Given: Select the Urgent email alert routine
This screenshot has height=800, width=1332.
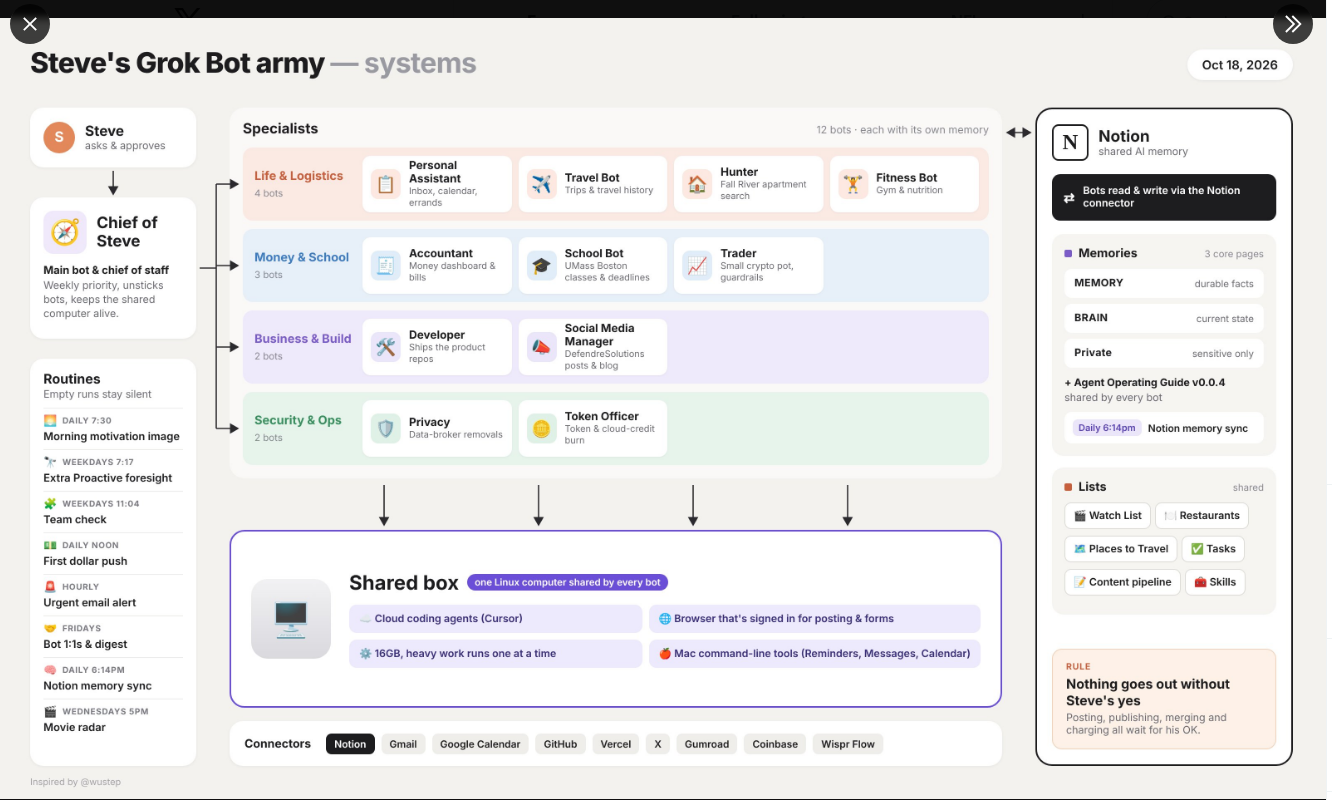Looking at the screenshot, I should pos(112,595).
